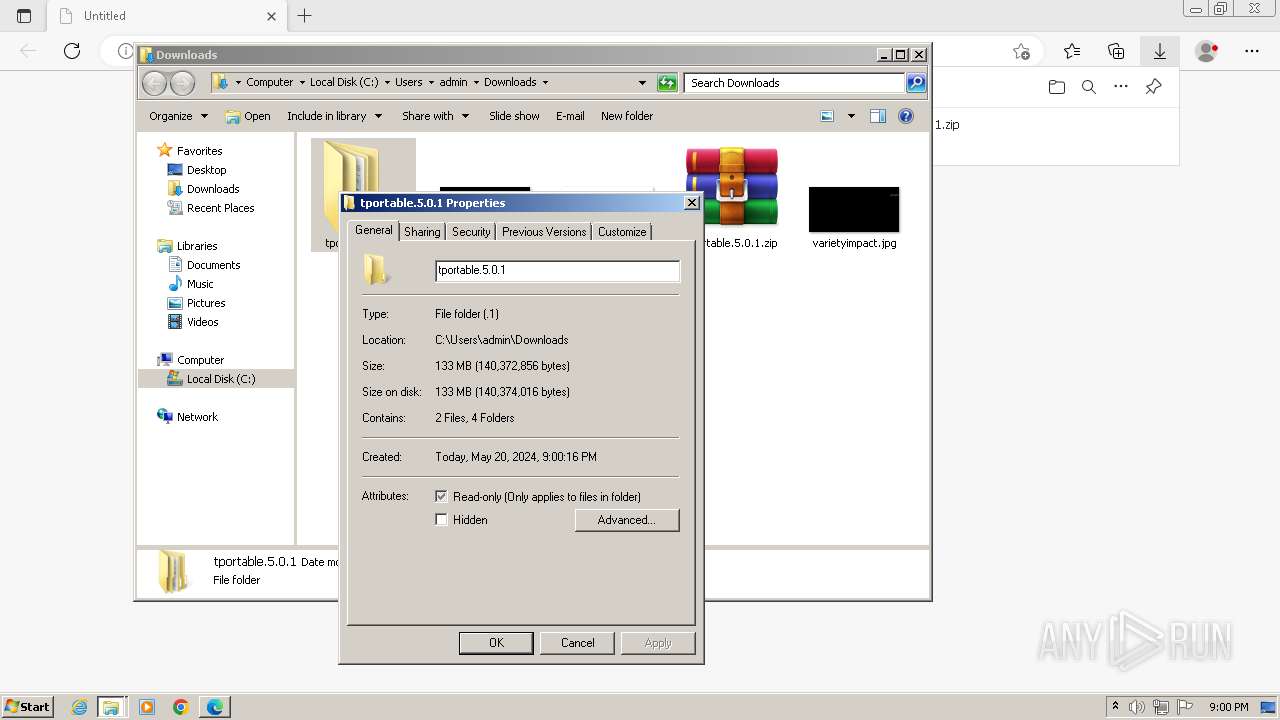Open Recent Places in sidebar
The image size is (1280, 720).
(220, 208)
